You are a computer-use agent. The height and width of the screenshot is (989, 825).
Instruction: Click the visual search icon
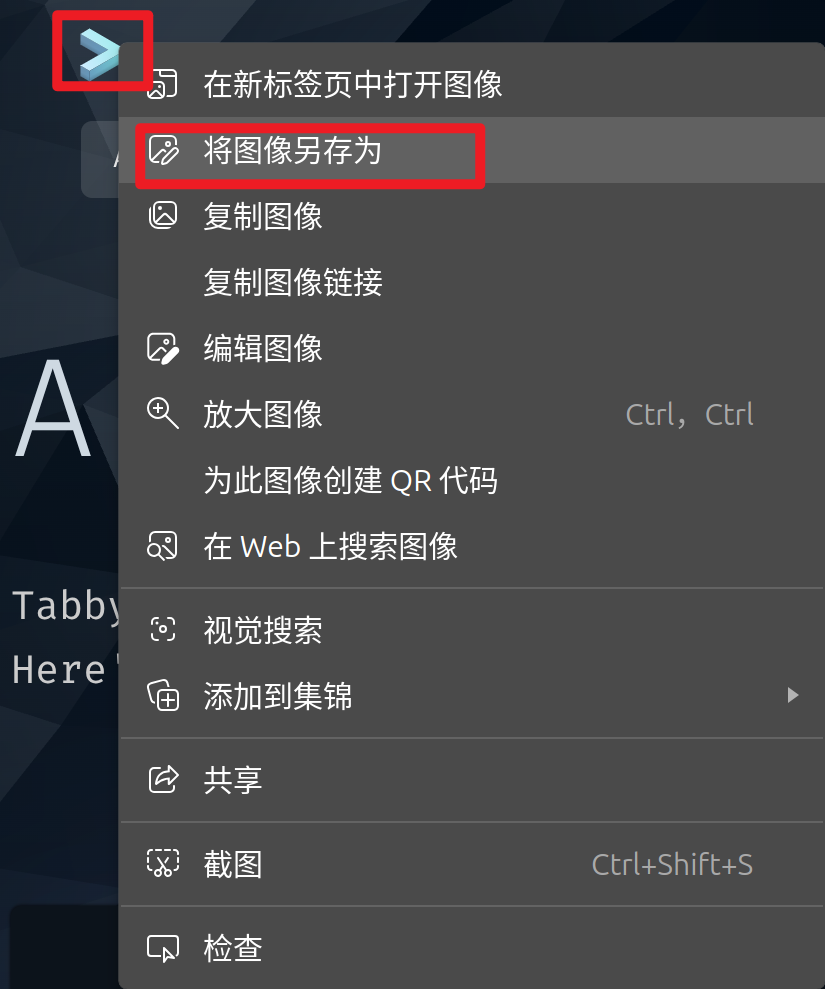pyautogui.click(x=163, y=629)
